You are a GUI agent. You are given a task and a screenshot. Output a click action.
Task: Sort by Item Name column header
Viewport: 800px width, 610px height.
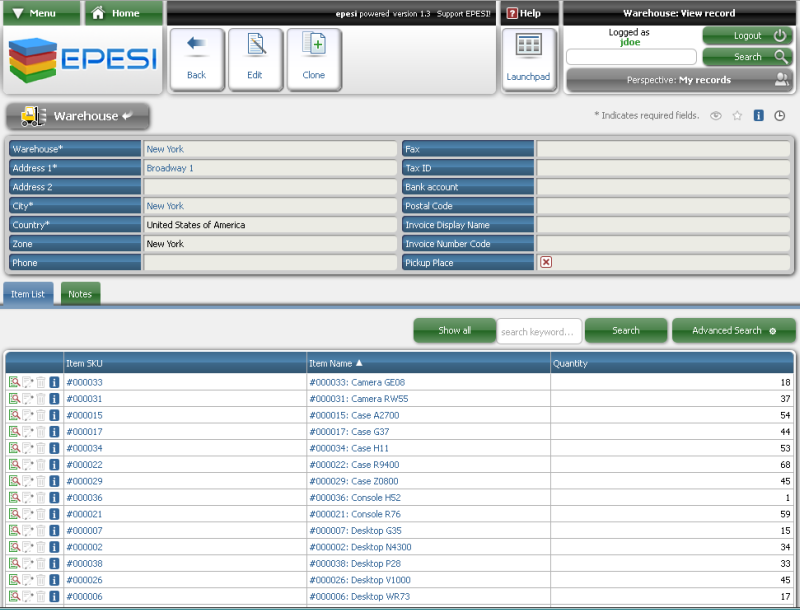click(336, 363)
